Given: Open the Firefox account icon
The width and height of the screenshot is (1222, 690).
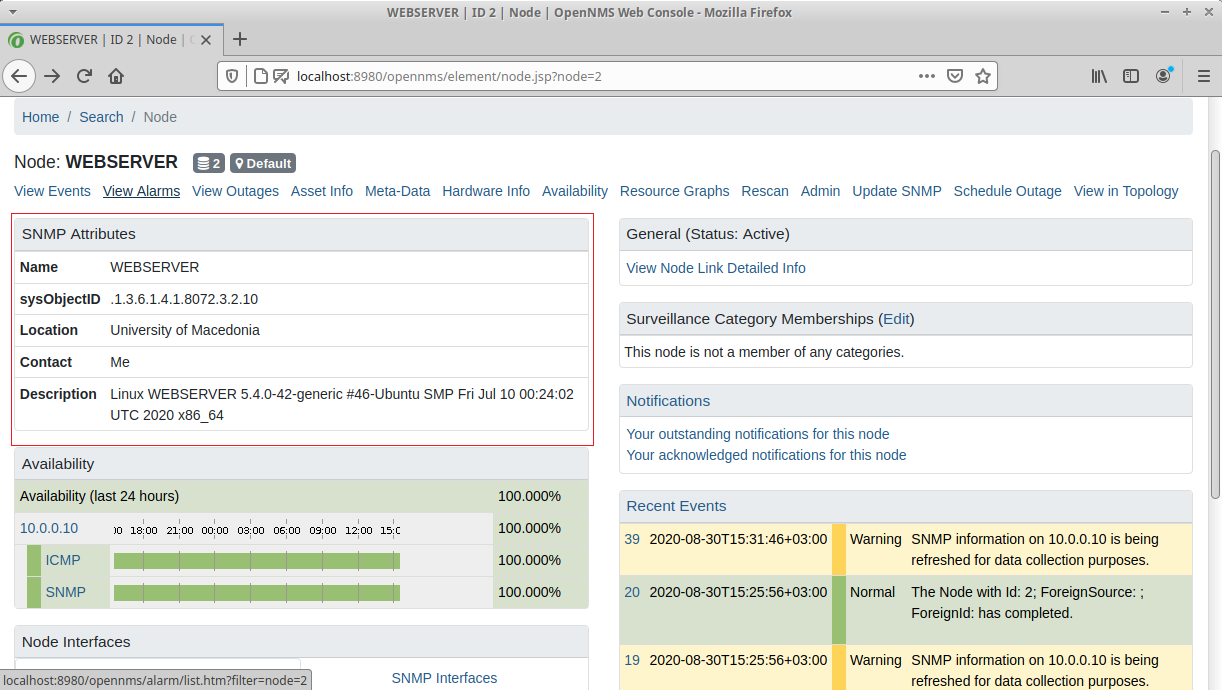Looking at the screenshot, I should point(1164,76).
